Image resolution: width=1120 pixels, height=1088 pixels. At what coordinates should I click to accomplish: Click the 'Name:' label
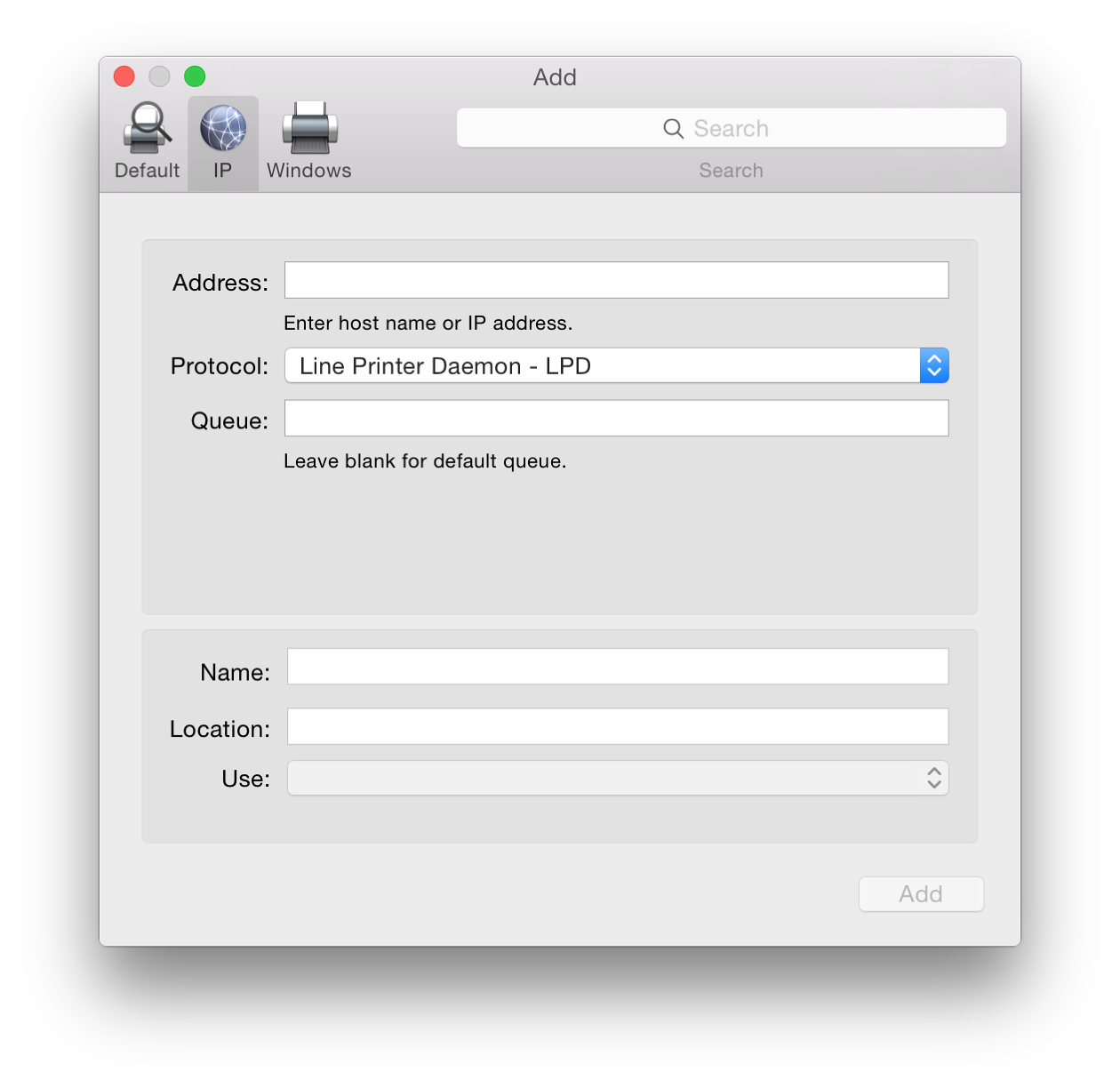tap(236, 672)
